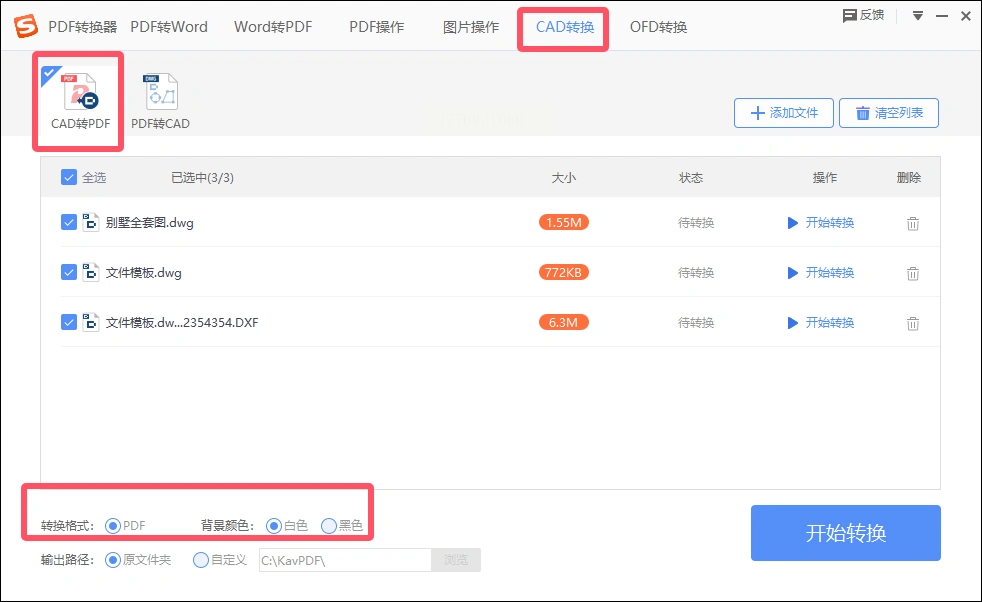
Task: Click the 已选中(3/3) selection count
Action: coord(202,177)
